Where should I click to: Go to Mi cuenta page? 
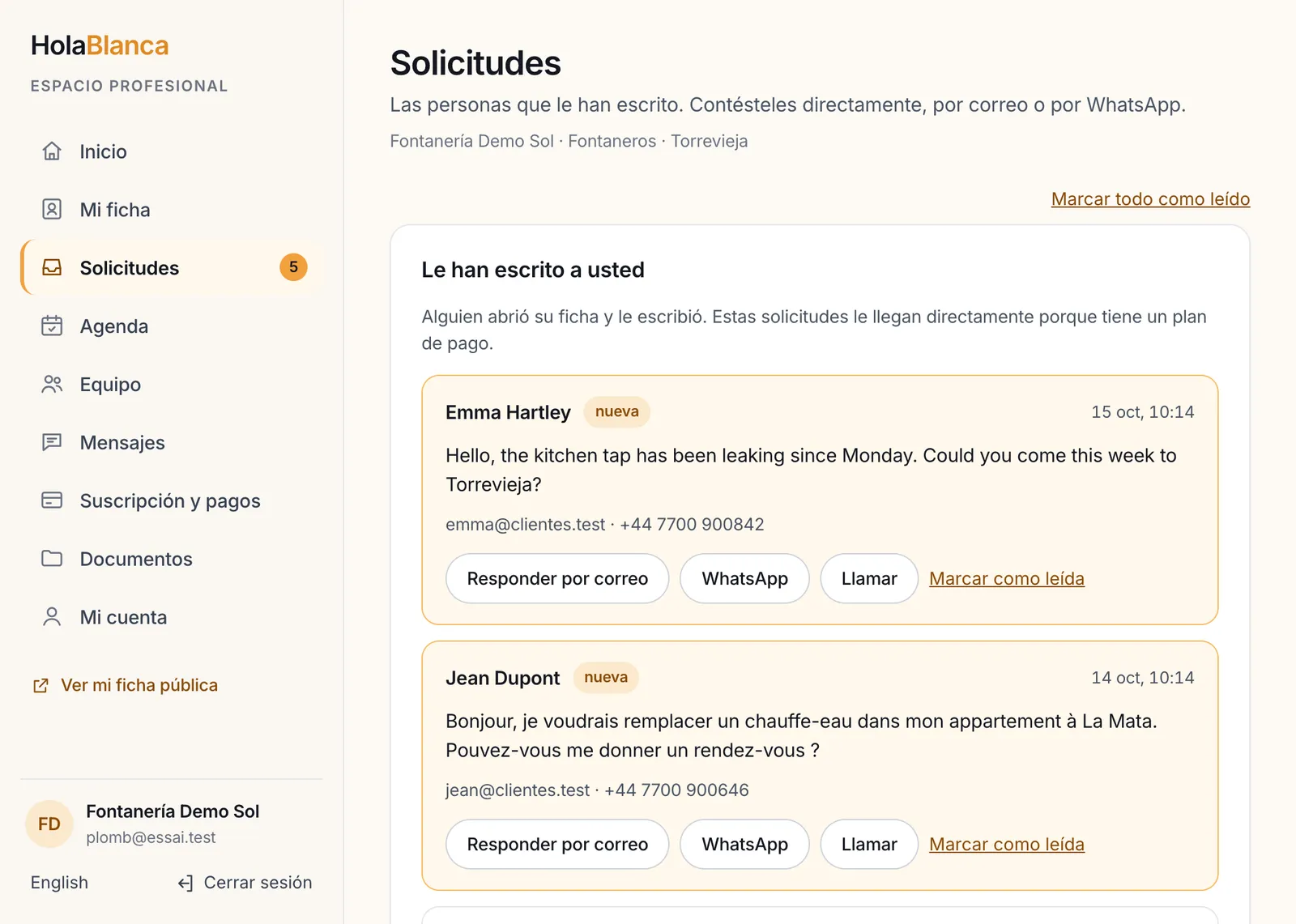pos(172,618)
